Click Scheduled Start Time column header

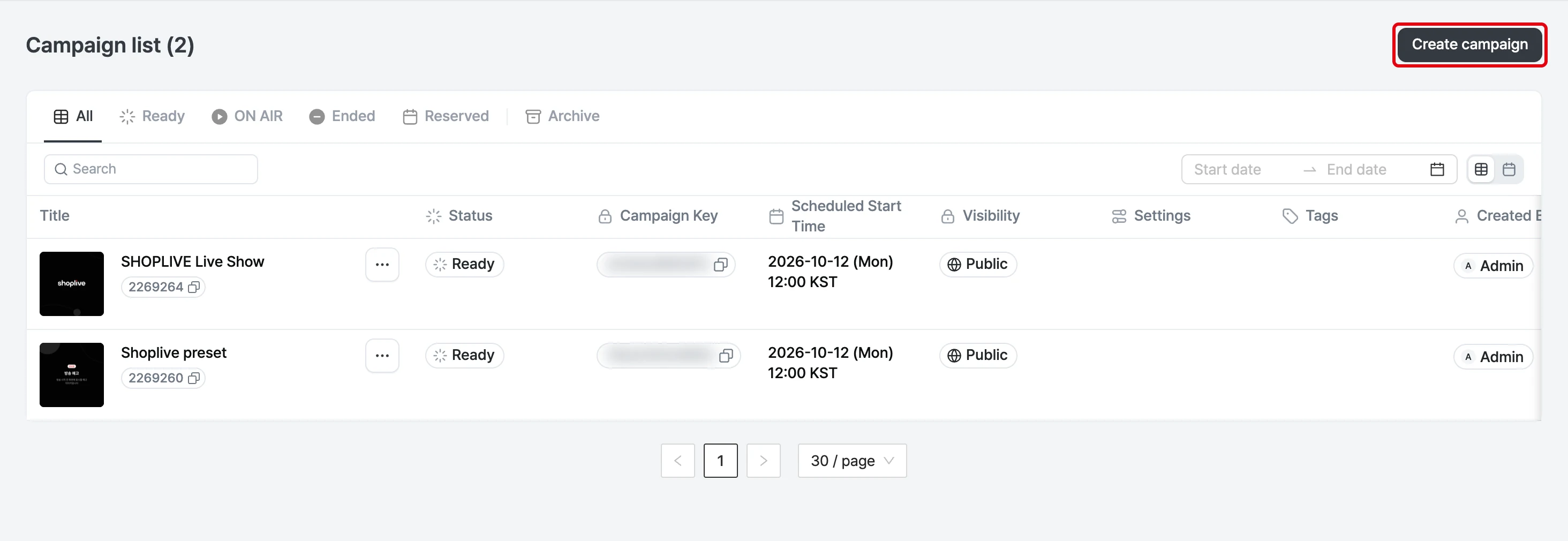tap(835, 216)
